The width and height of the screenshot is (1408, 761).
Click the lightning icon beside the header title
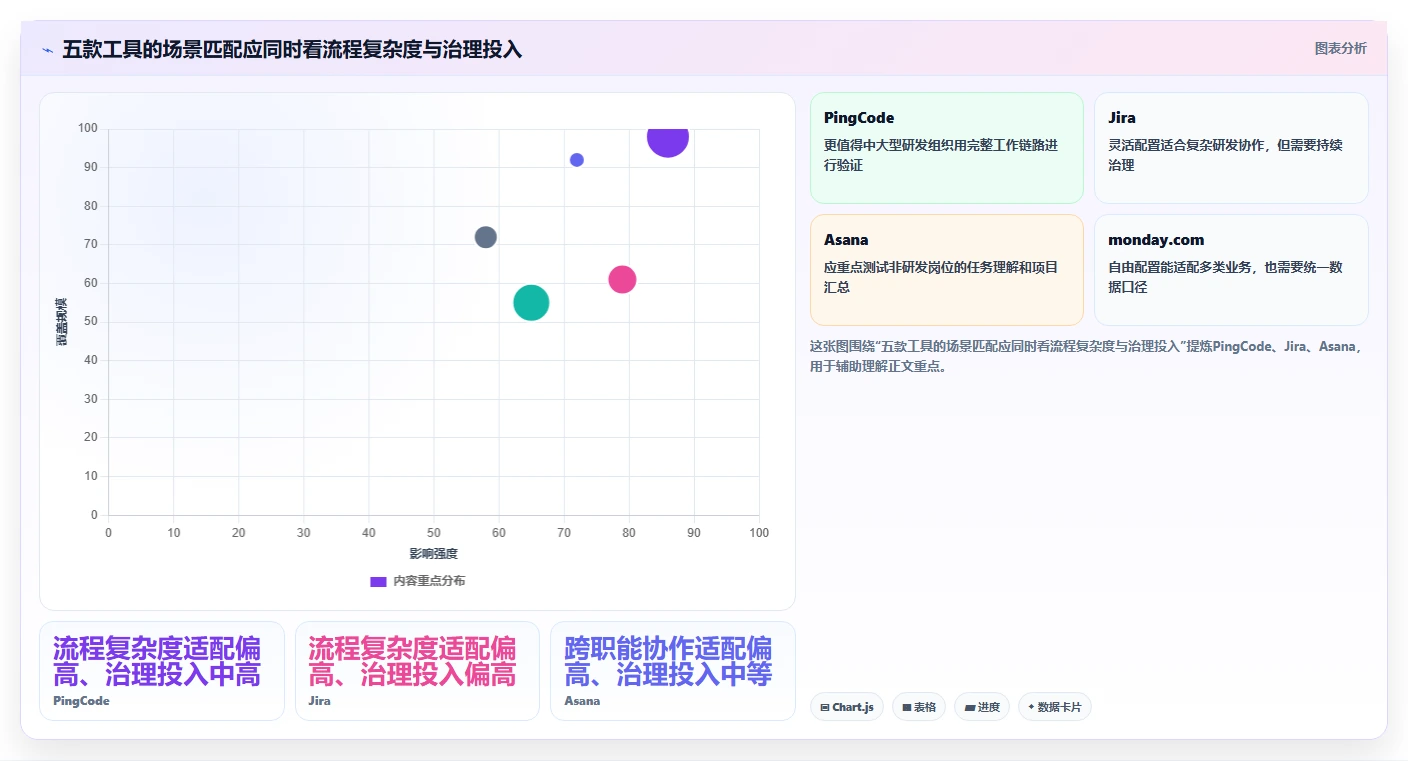tap(47, 50)
